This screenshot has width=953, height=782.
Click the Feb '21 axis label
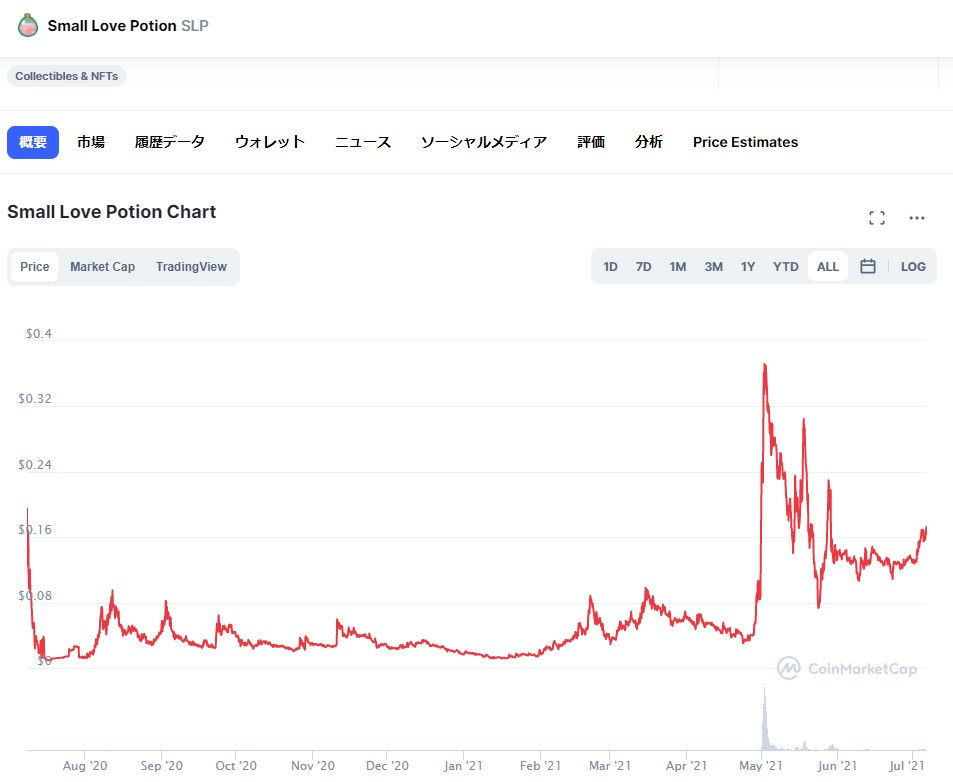point(540,766)
